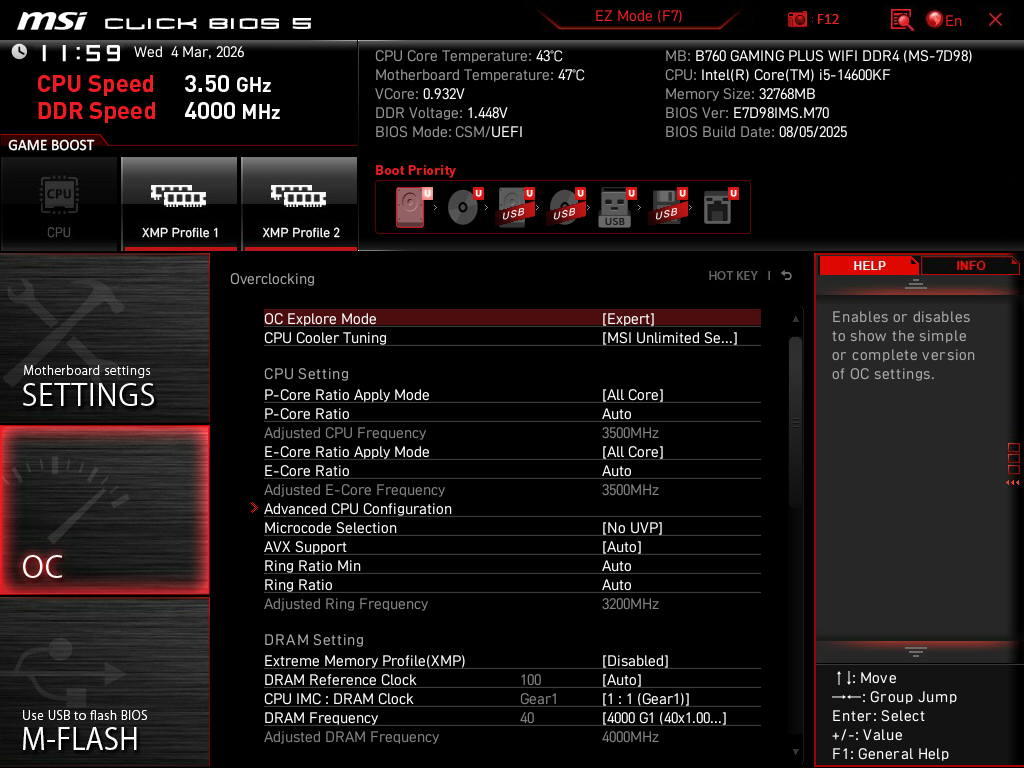The width and height of the screenshot is (1024, 768).
Task: Click the settings list scrollbar thumb
Action: point(795,423)
